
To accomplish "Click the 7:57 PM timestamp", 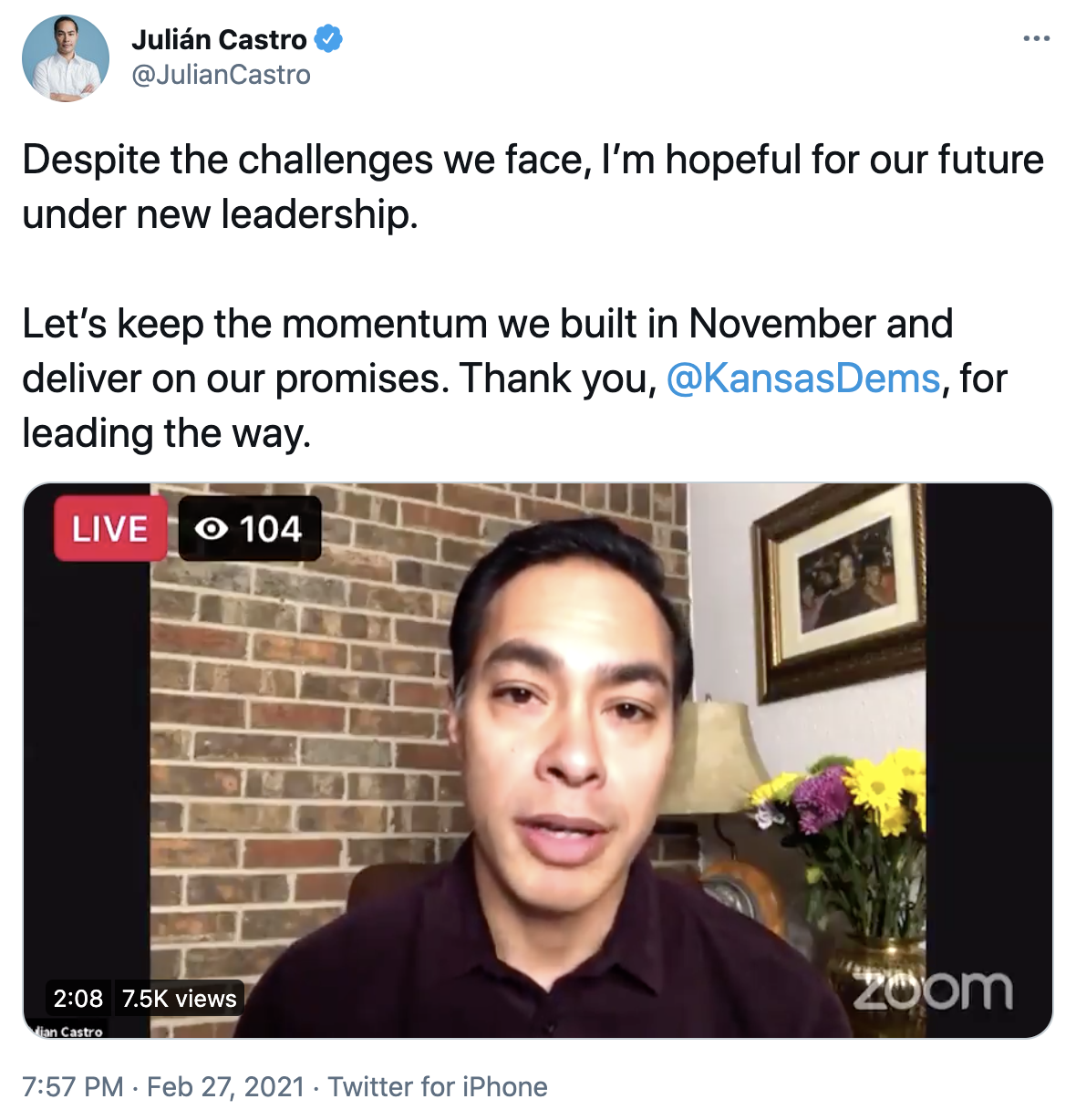I will 72,1087.
